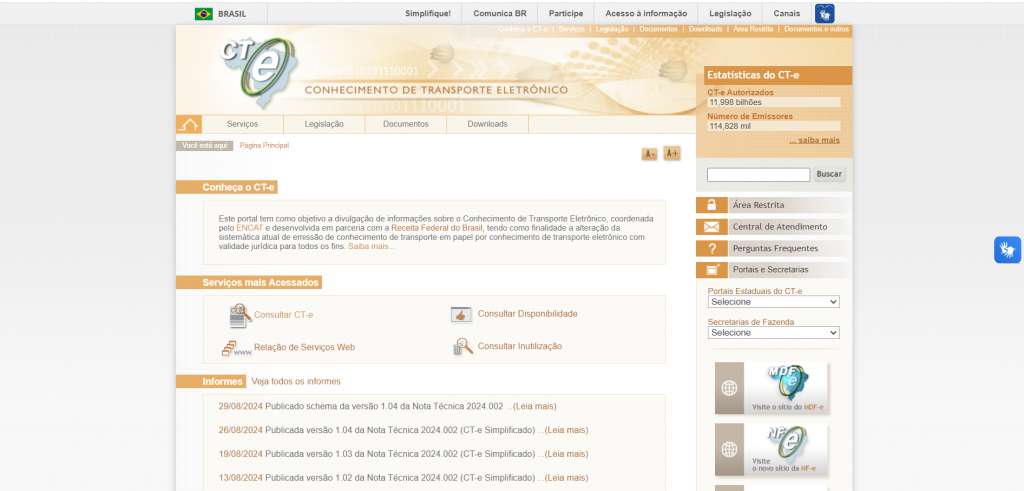
Task: Click the Consultar CT-e text link
Action: pos(283,315)
